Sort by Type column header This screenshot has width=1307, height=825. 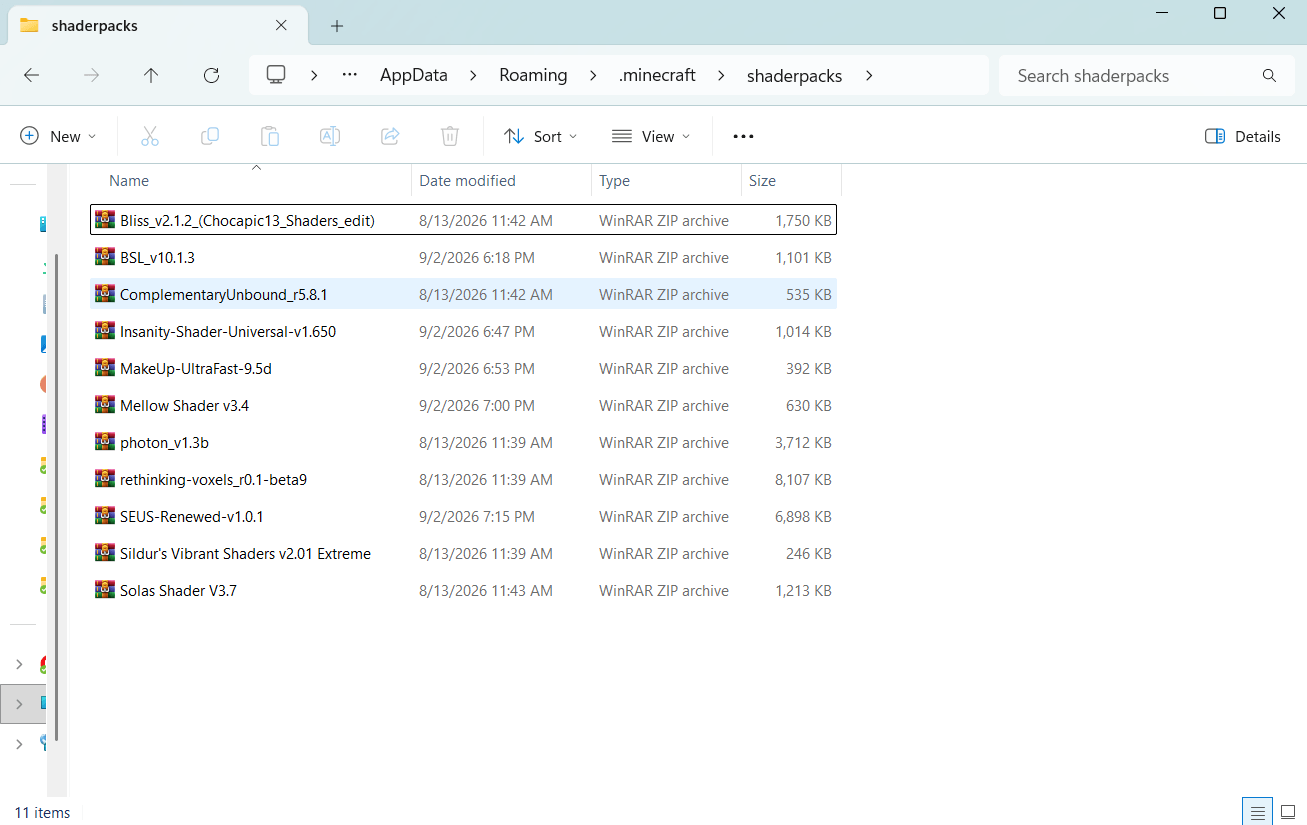click(x=614, y=181)
